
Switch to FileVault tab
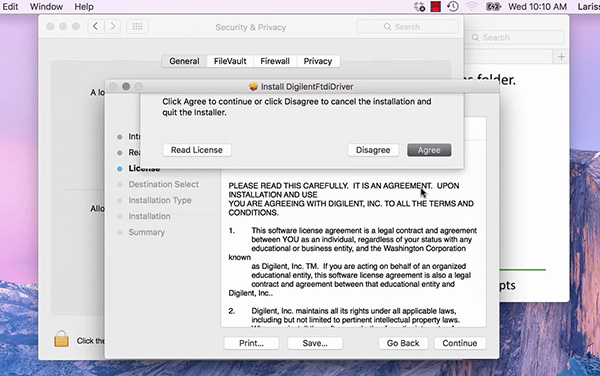pos(230,61)
